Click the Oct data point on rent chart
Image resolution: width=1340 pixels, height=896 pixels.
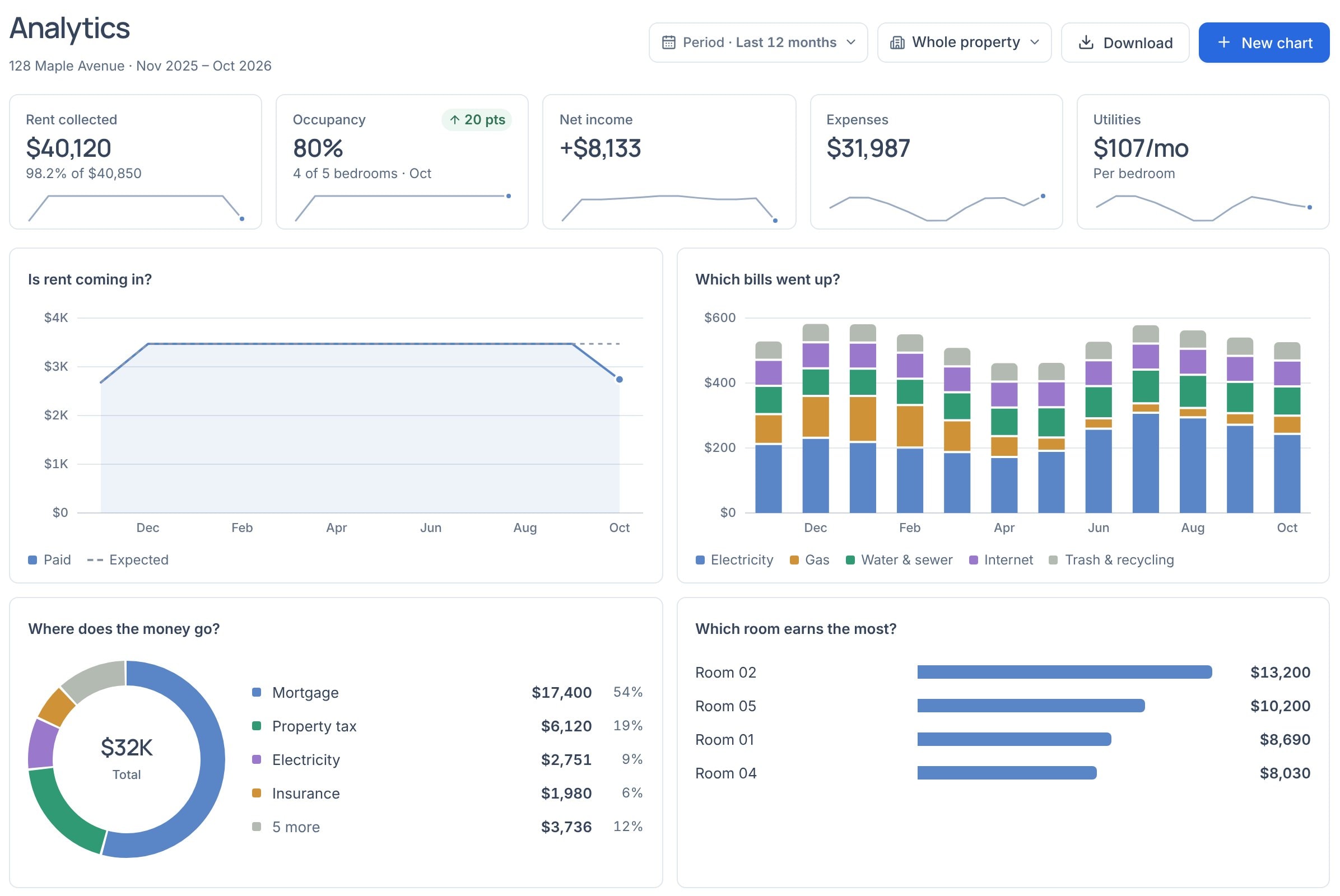[x=619, y=380]
